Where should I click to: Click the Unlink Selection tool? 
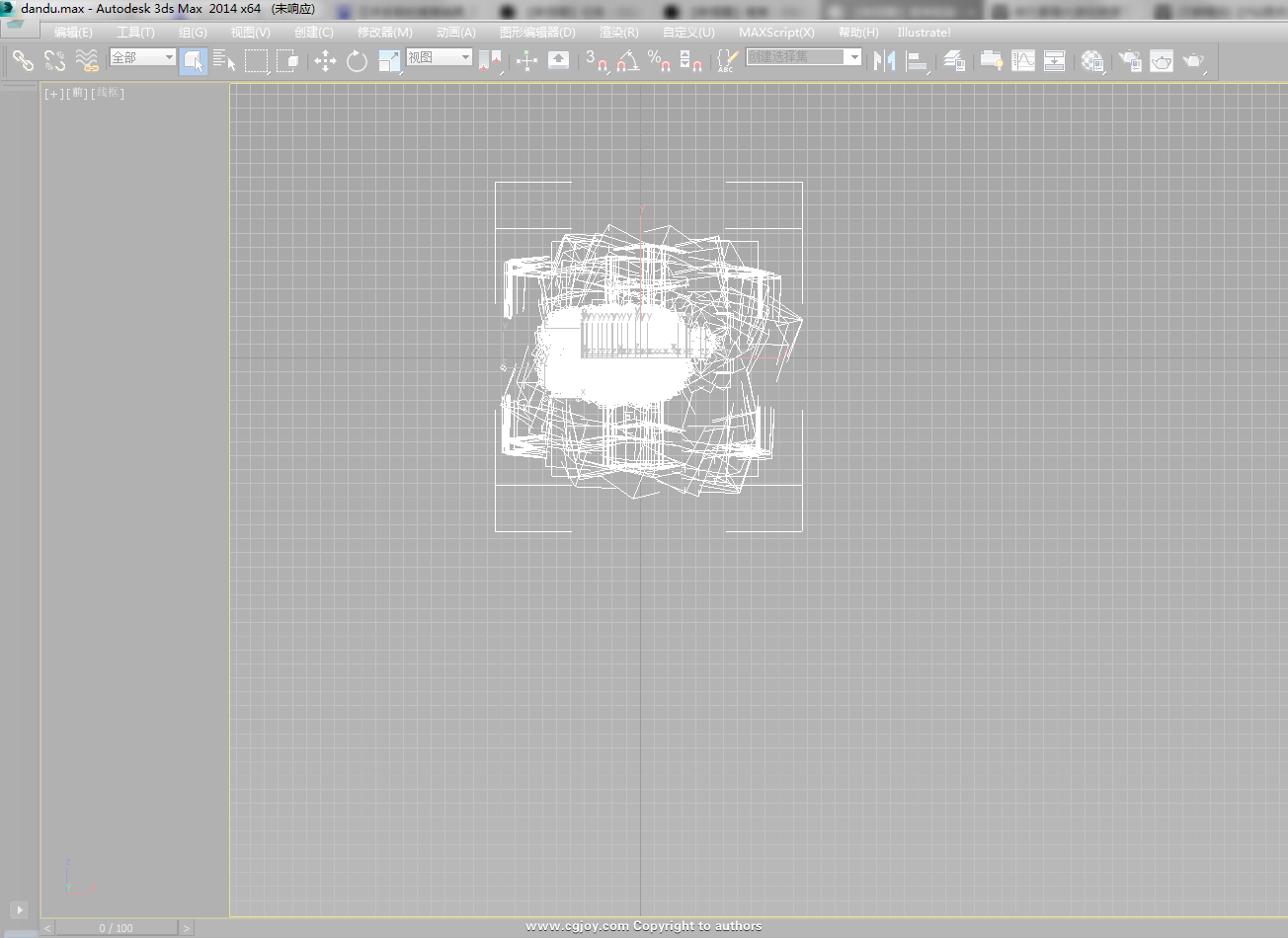pos(55,61)
